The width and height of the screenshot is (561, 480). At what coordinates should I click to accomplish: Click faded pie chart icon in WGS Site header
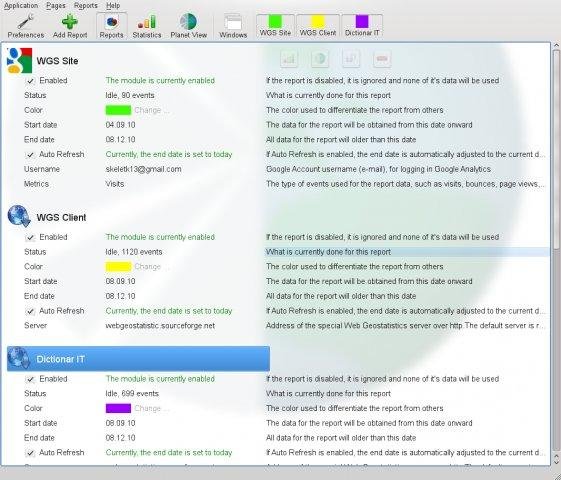pos(320,59)
